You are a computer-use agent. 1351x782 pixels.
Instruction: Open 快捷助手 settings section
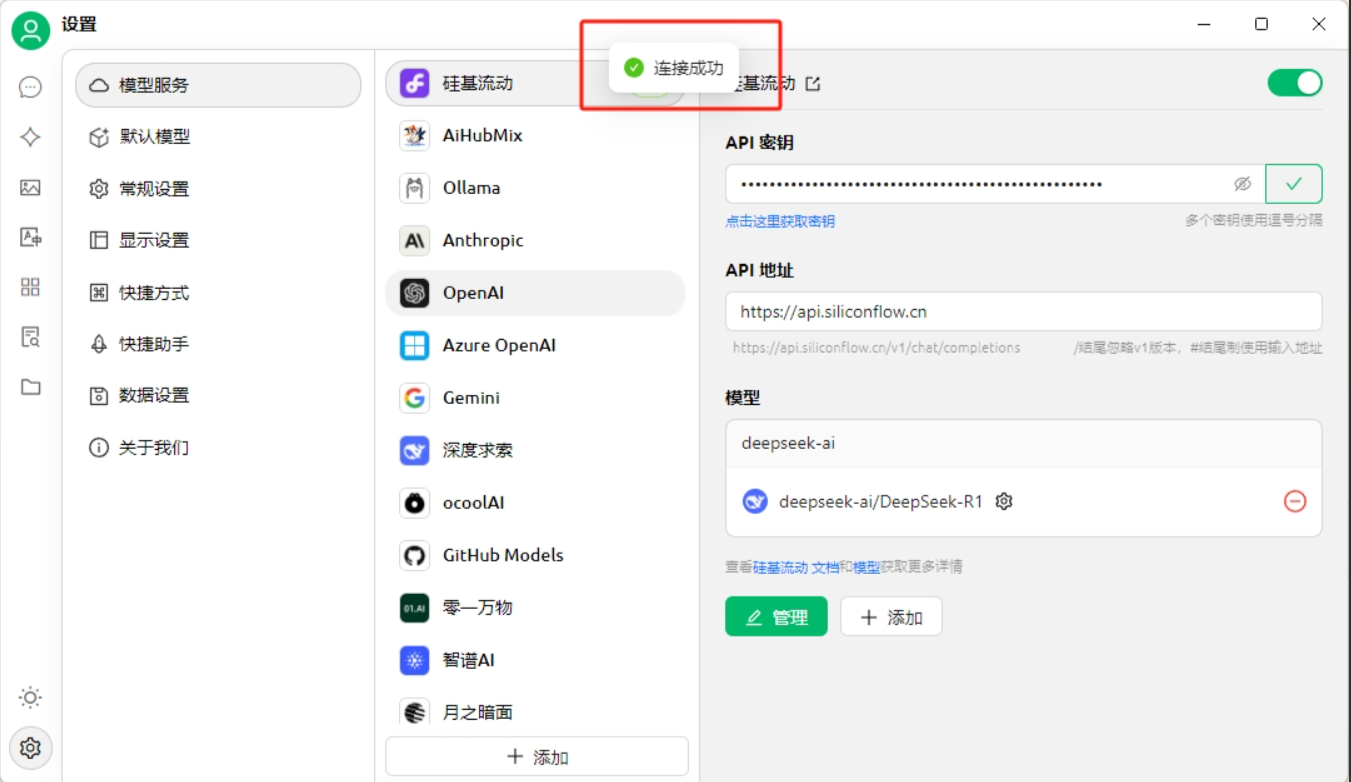coord(218,344)
